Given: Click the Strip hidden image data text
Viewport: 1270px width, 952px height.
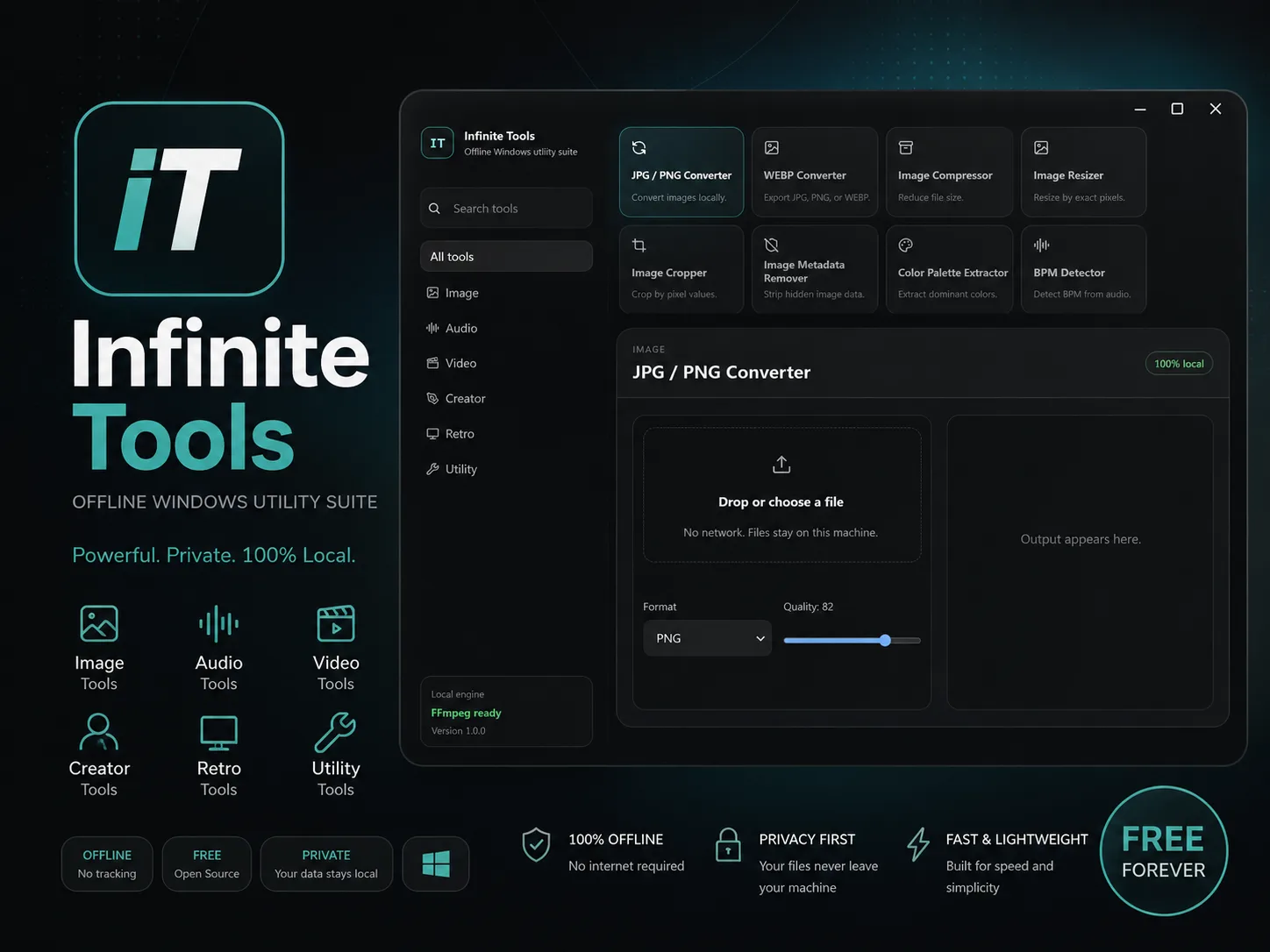Looking at the screenshot, I should 814,295.
